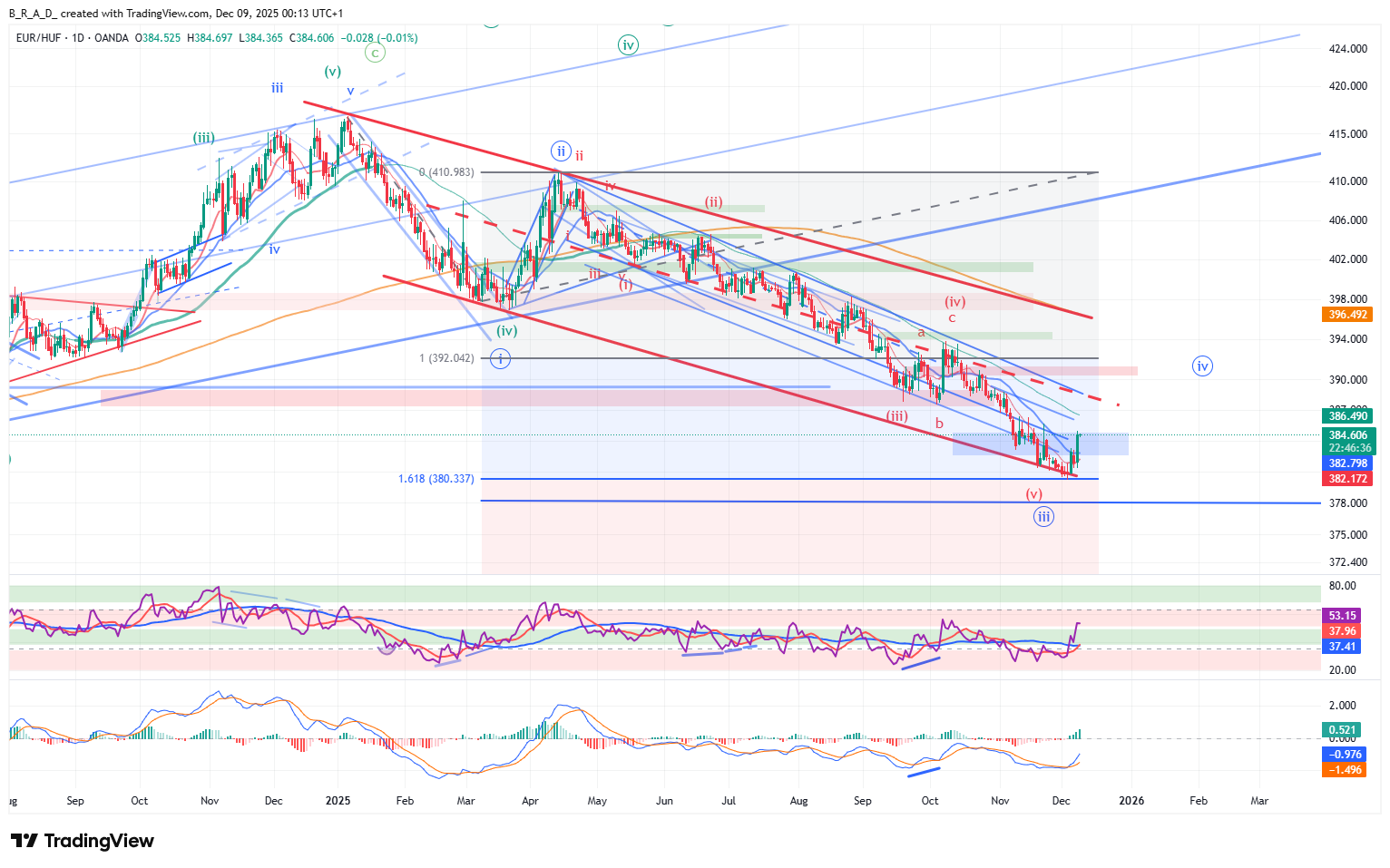Click the green 386.490 price tag

1347,416
